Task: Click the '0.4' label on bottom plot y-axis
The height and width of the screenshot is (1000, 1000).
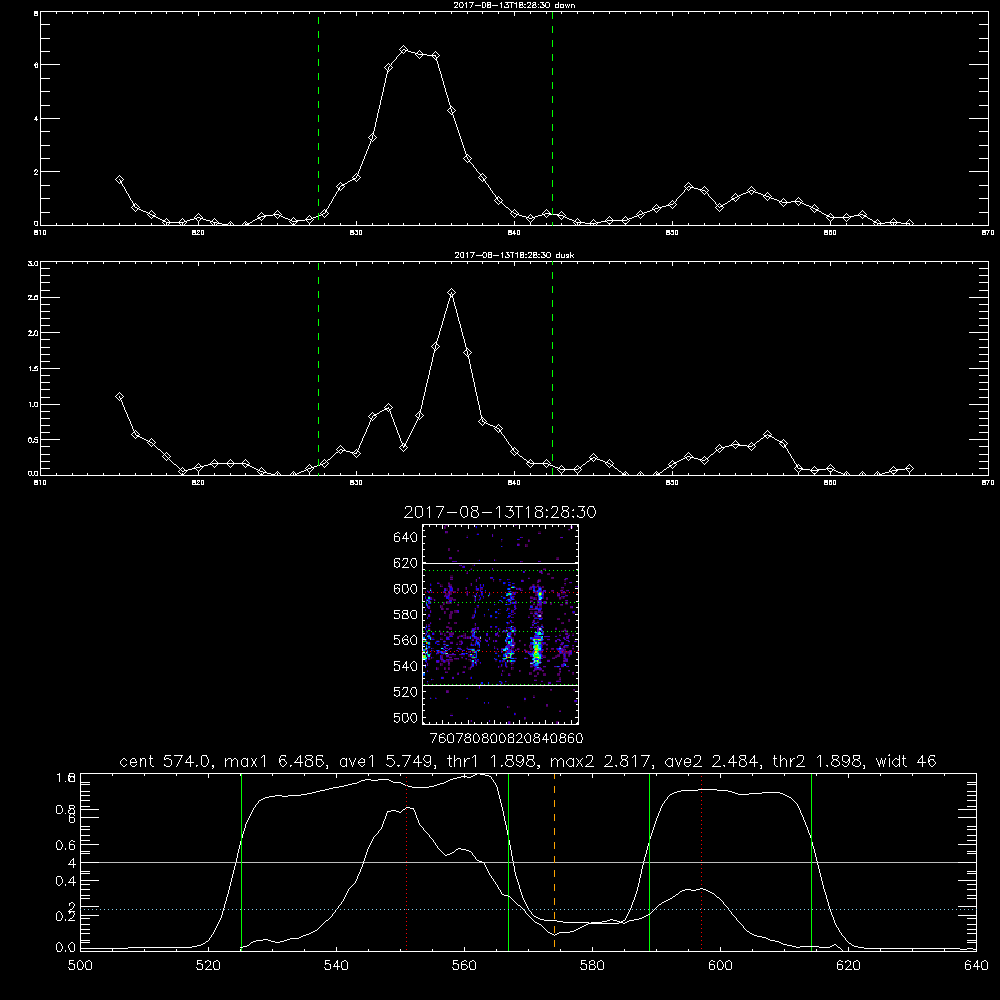Action: click(66, 881)
